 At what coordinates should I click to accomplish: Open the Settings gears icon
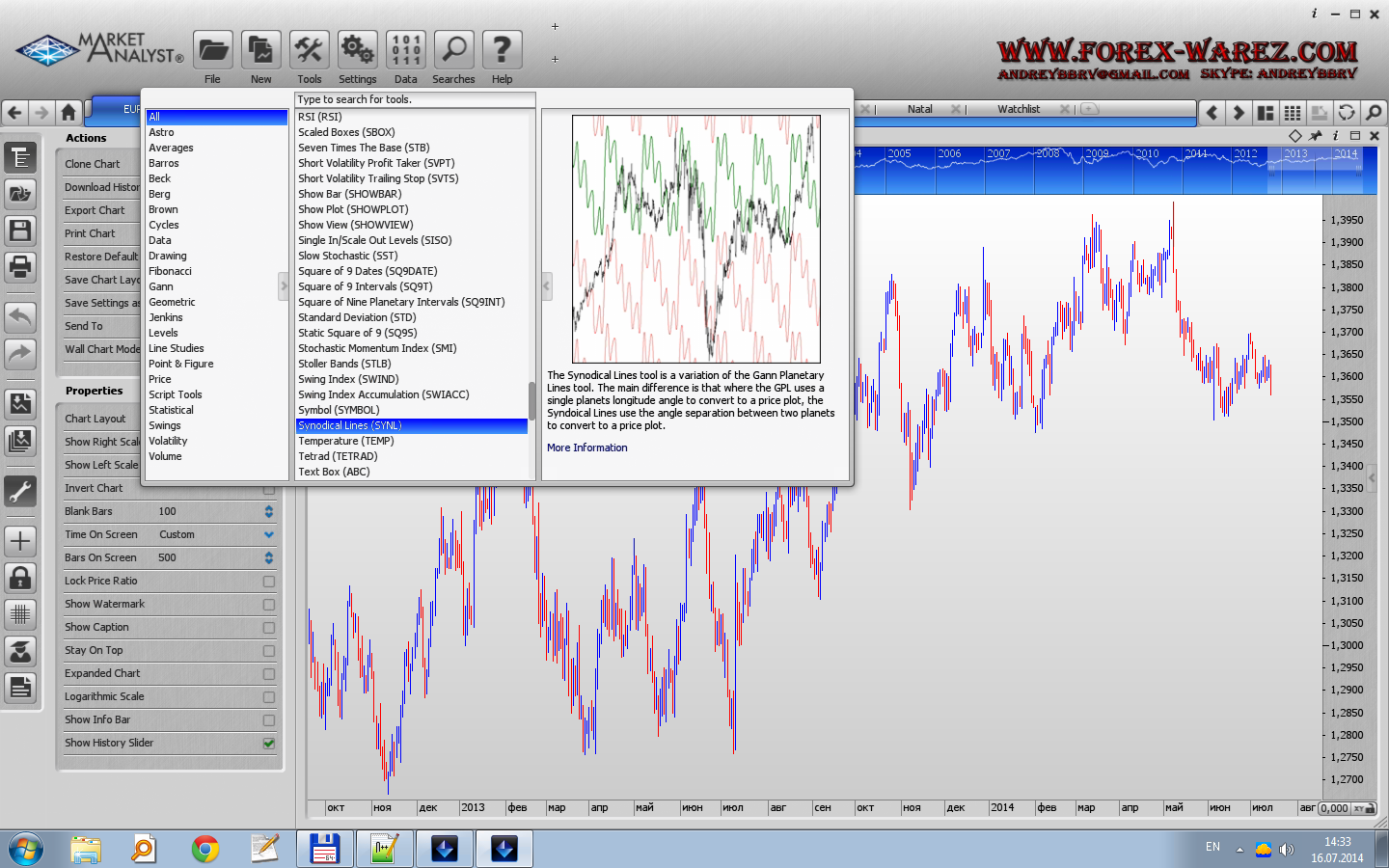click(357, 49)
